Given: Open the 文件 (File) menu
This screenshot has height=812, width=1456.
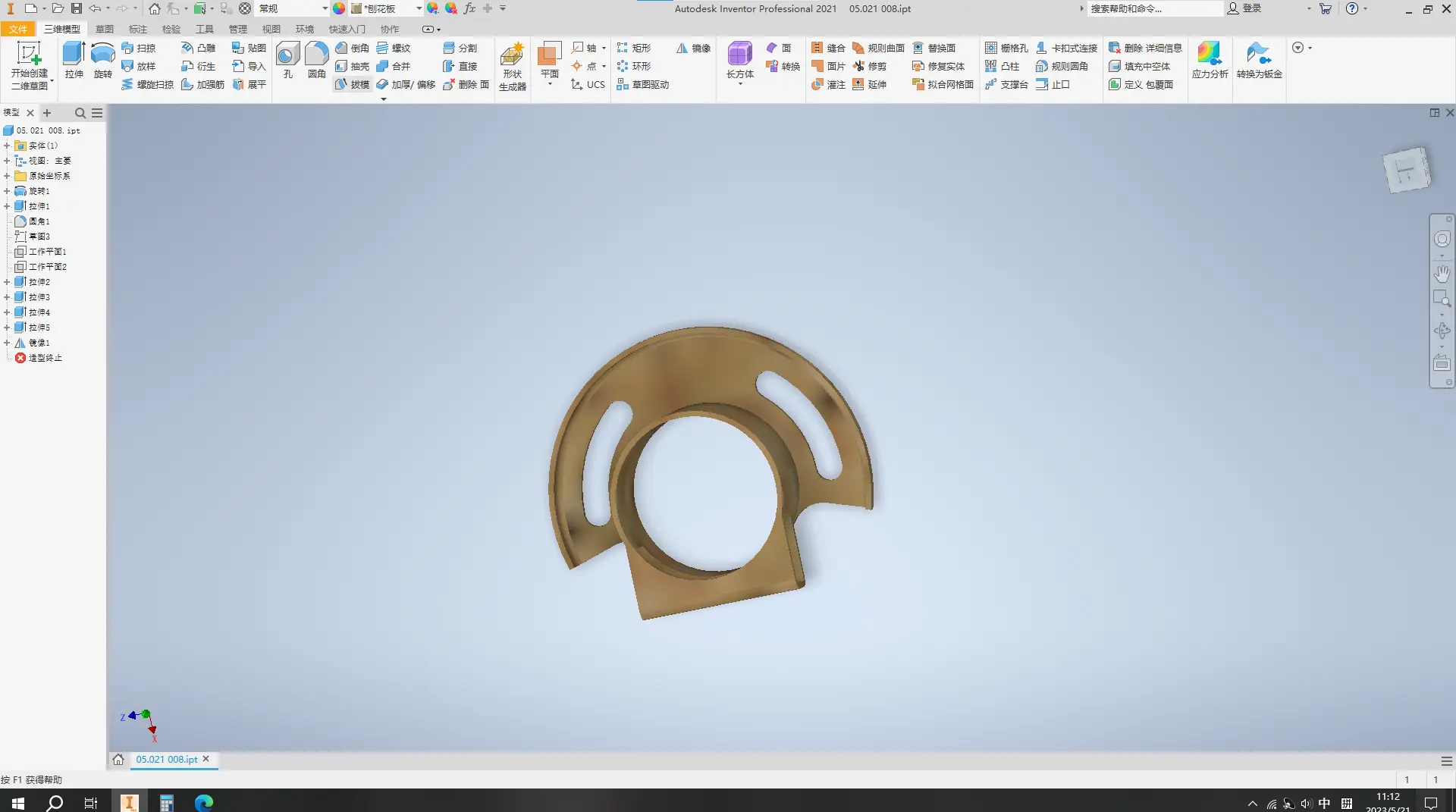Looking at the screenshot, I should [x=18, y=29].
